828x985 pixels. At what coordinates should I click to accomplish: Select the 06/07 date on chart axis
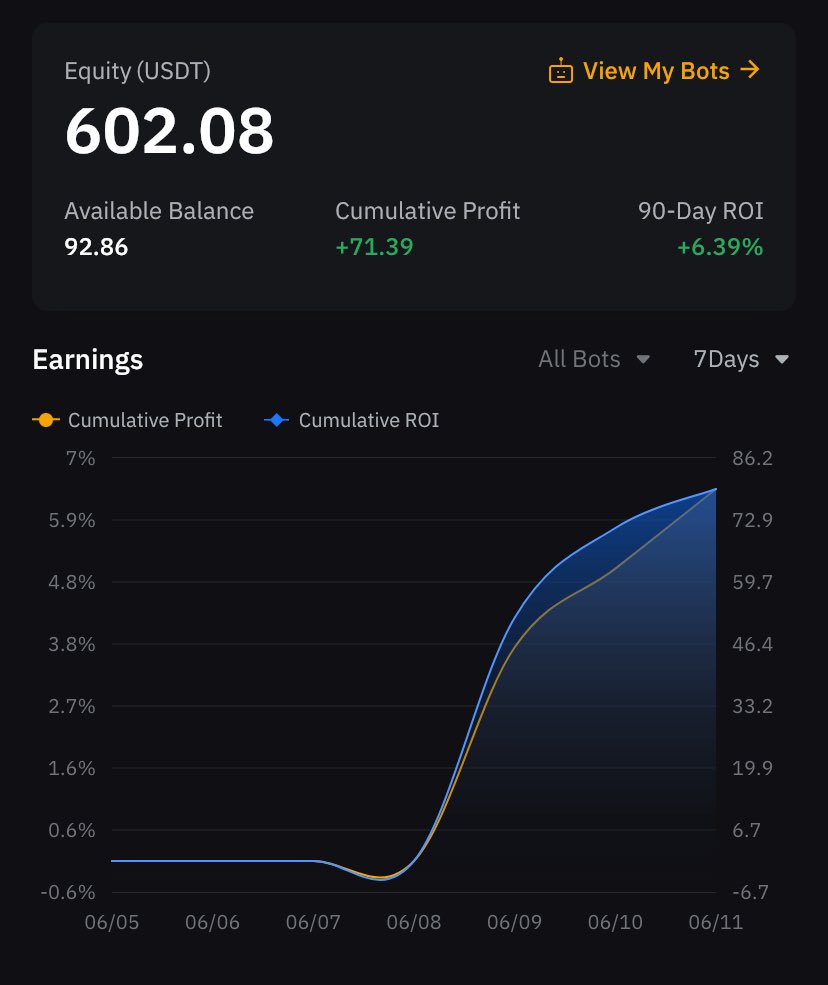(x=313, y=922)
